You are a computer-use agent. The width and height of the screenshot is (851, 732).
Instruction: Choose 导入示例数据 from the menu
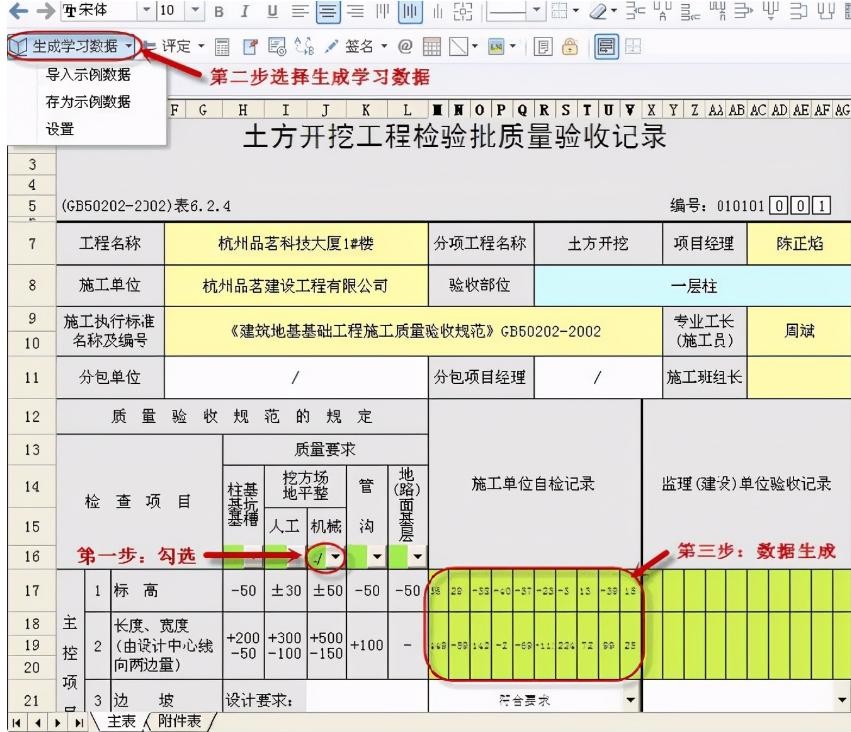pos(88,76)
